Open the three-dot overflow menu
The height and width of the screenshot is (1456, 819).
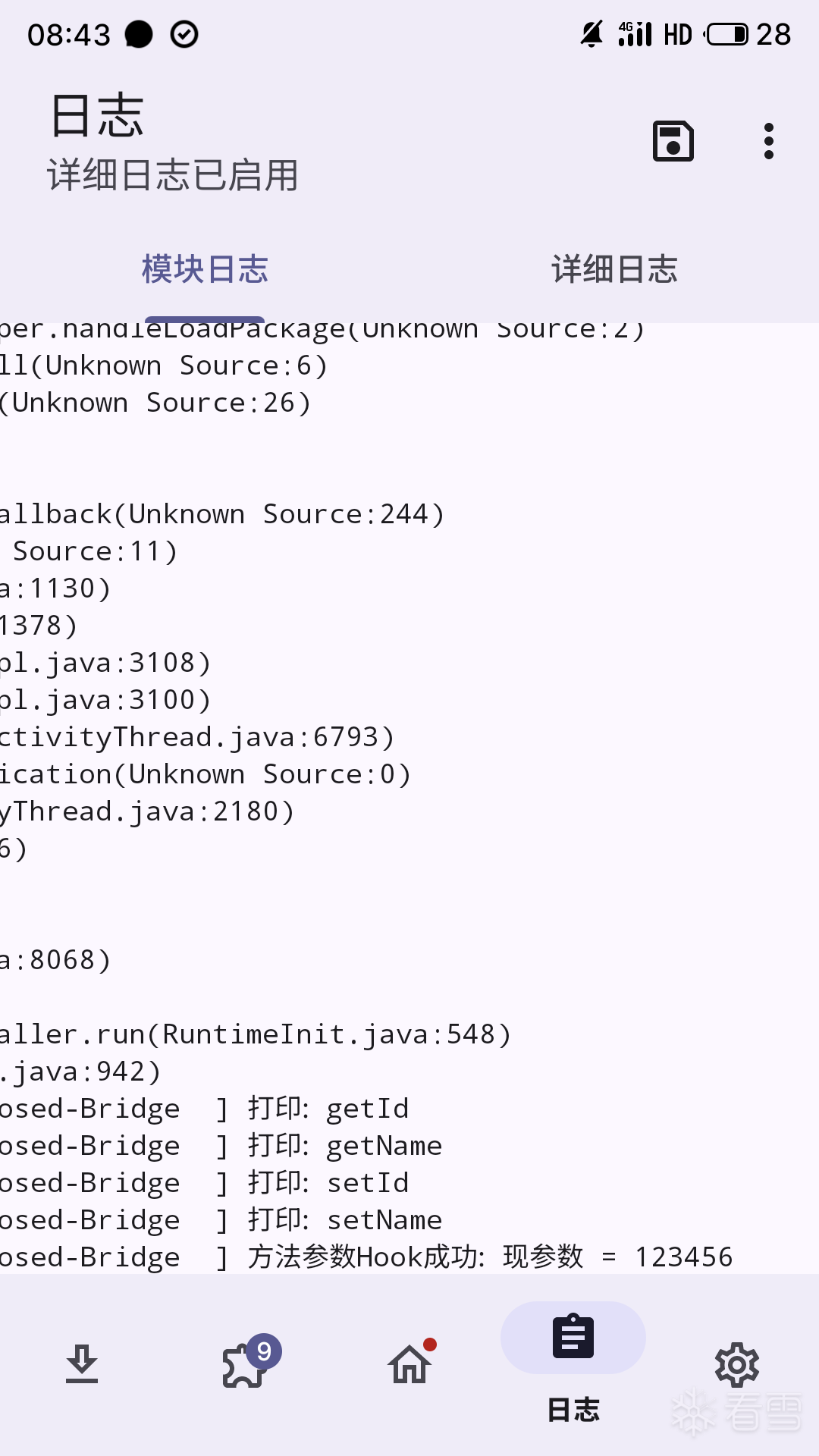pyautogui.click(x=768, y=141)
